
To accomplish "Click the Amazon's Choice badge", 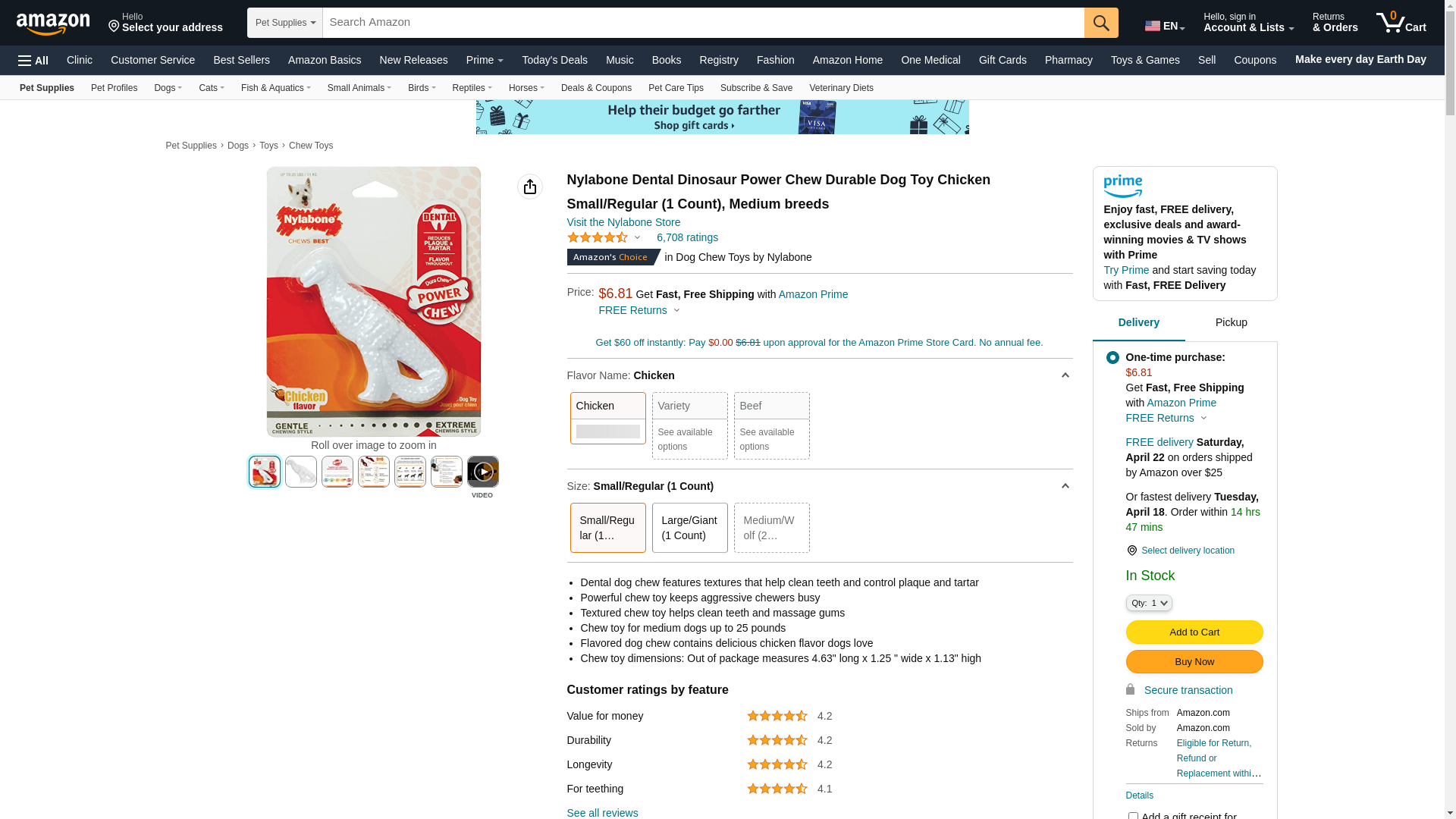I will click(x=613, y=257).
